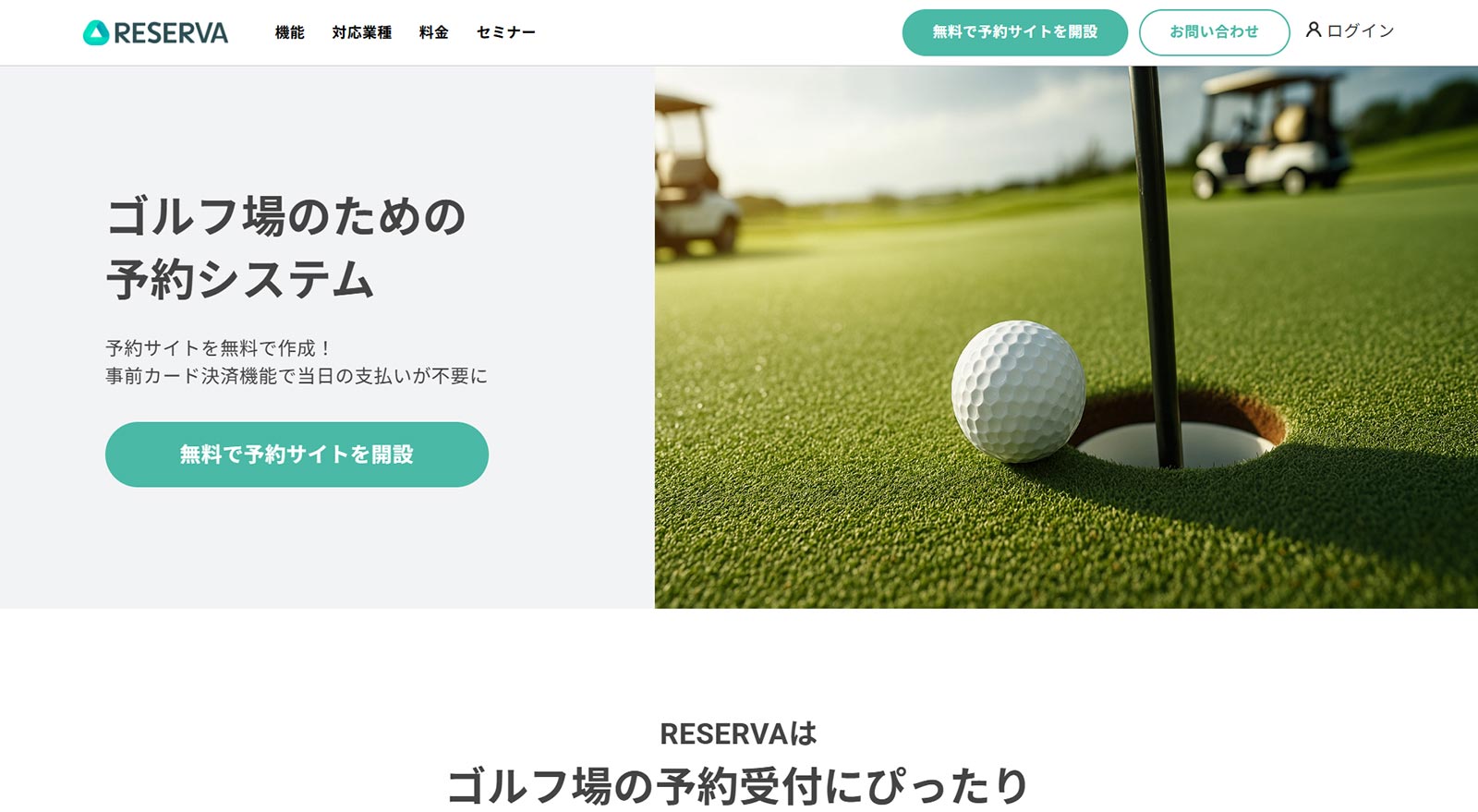Click the RESERVAは section subtitle
The height and width of the screenshot is (812, 1478).
738,734
